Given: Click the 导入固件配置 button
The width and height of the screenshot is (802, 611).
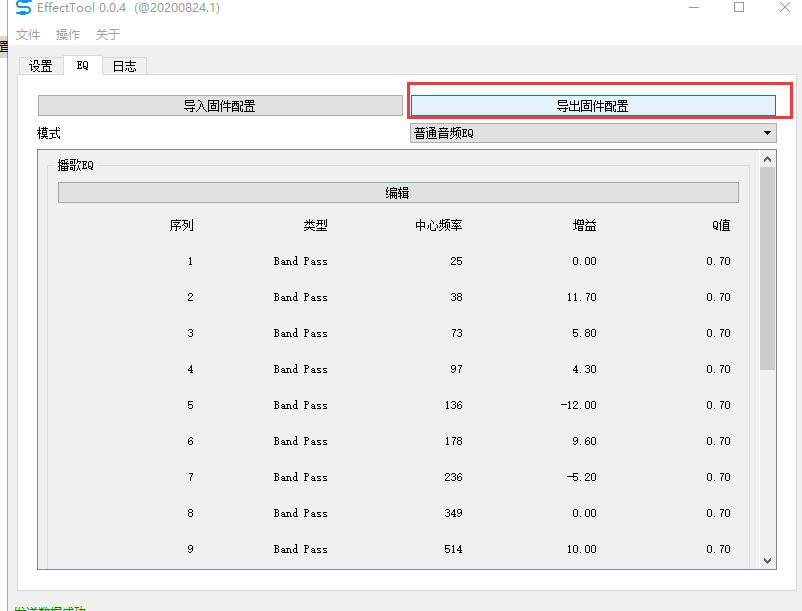Looking at the screenshot, I should 220,106.
